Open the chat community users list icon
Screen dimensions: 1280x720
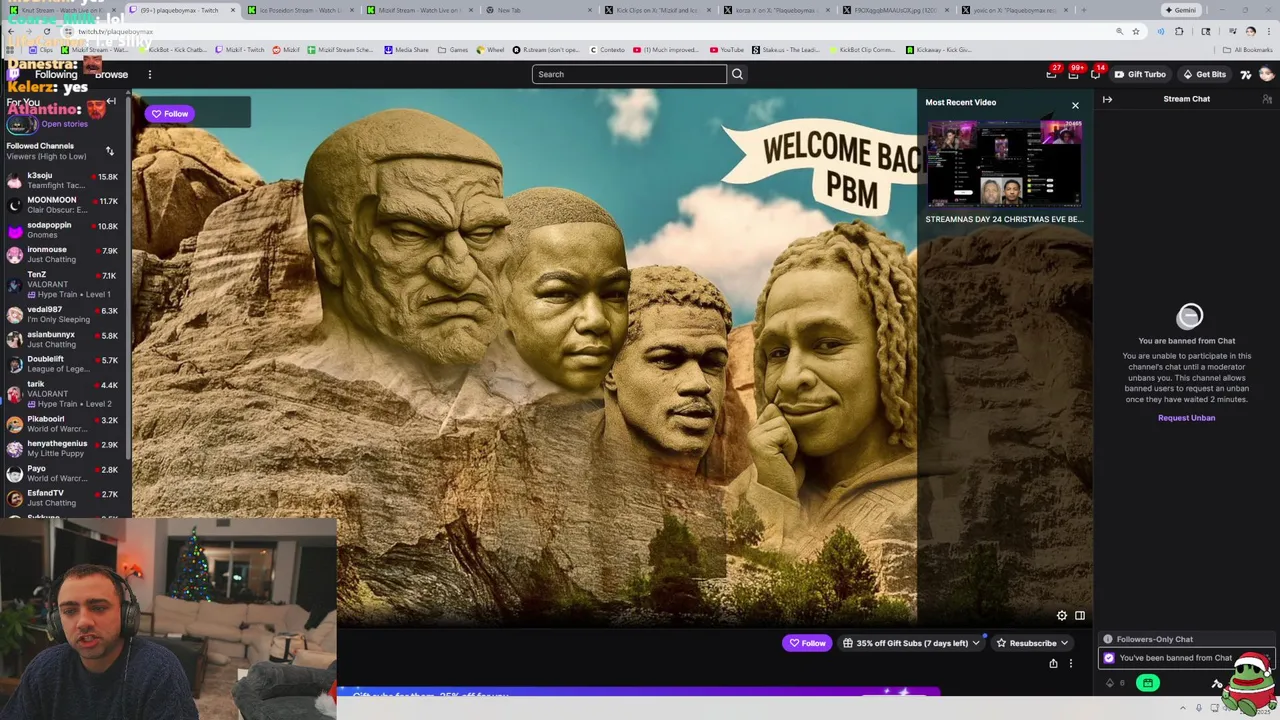coord(1267,99)
